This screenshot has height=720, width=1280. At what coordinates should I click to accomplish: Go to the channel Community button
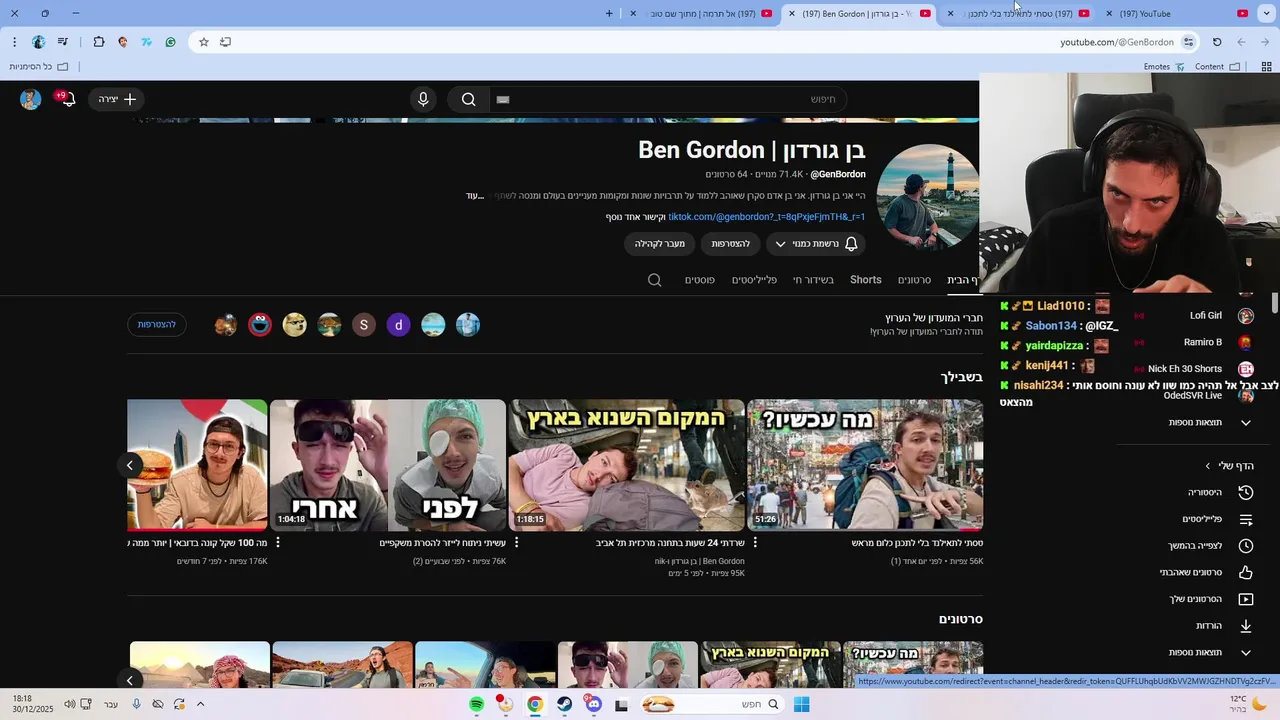point(660,243)
